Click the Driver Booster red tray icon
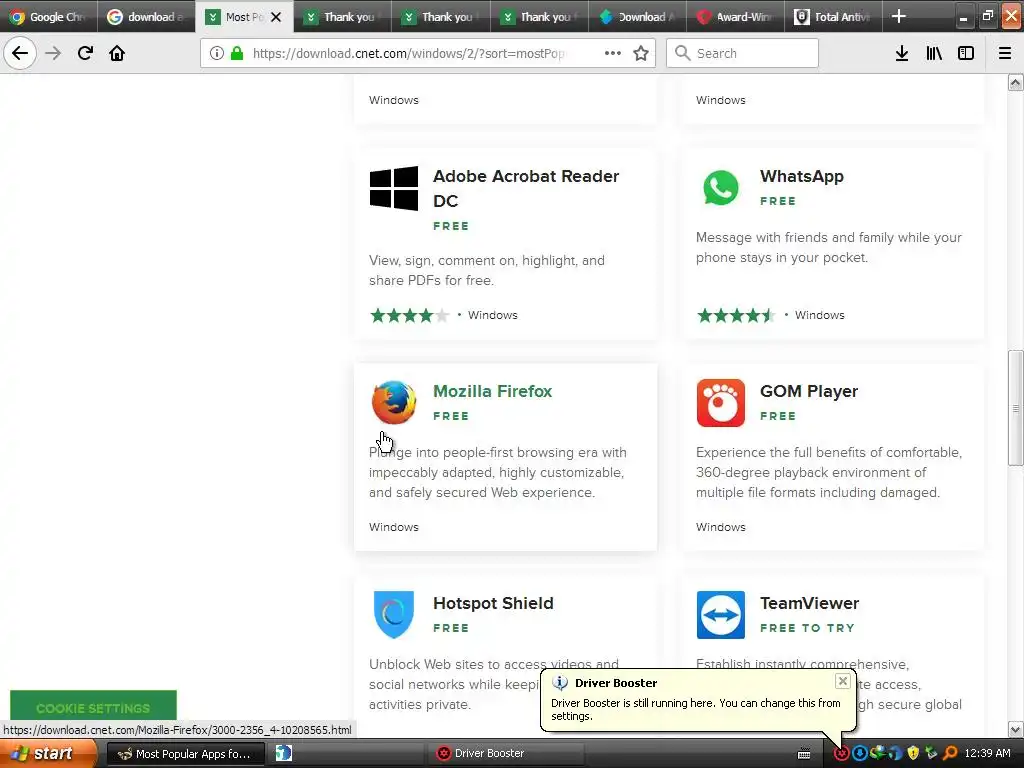This screenshot has height=768, width=1024. pos(841,754)
